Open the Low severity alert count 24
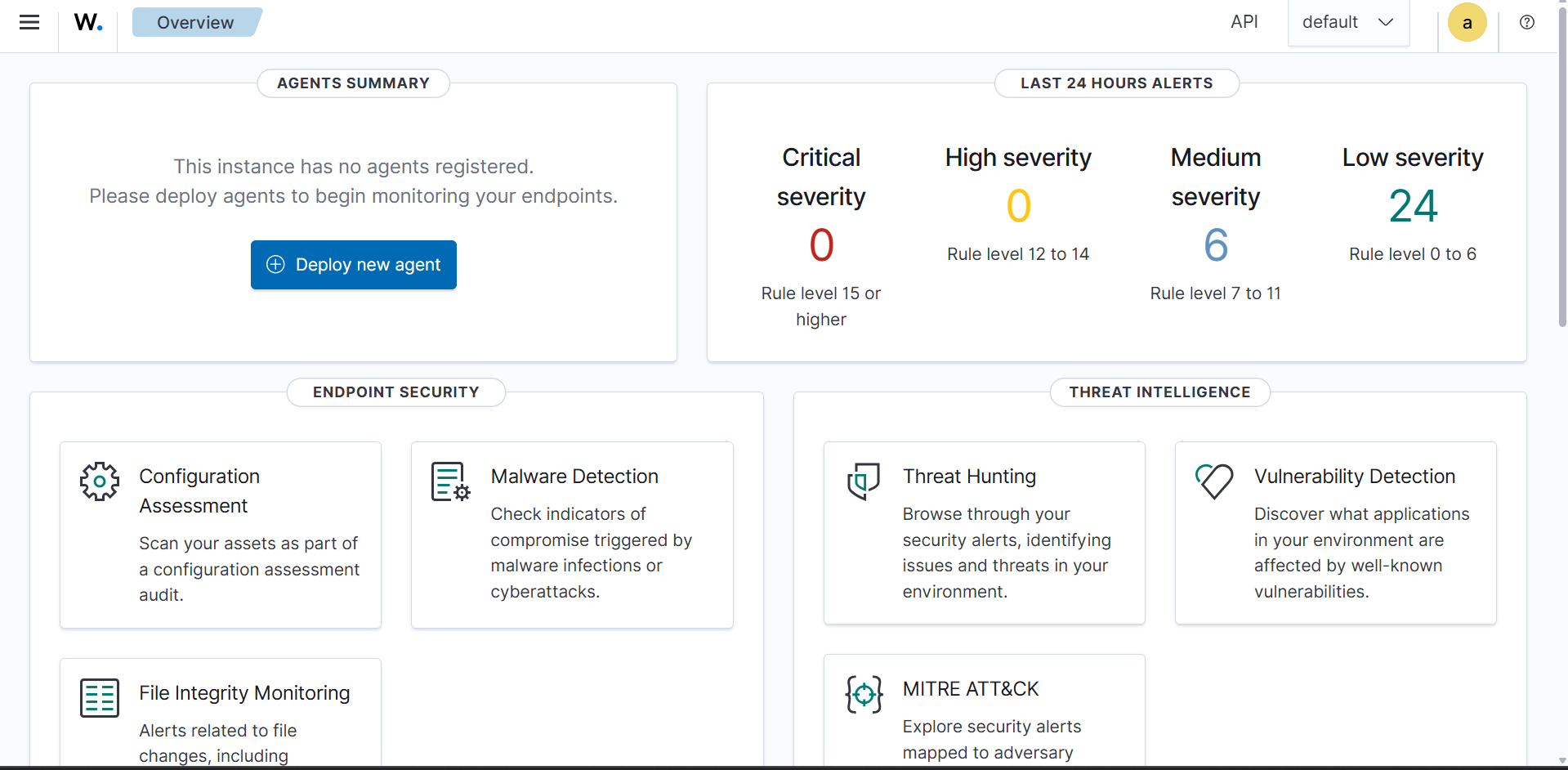 tap(1413, 205)
